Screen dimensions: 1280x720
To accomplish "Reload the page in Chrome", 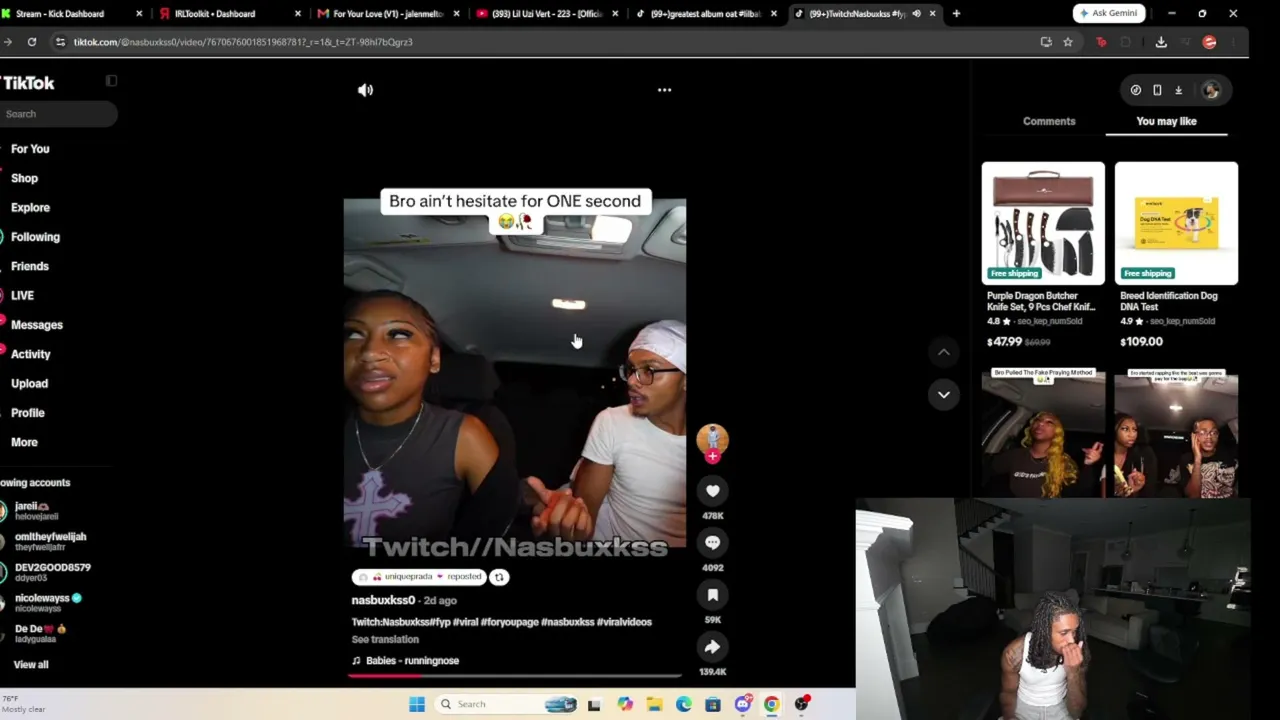I will [32, 42].
